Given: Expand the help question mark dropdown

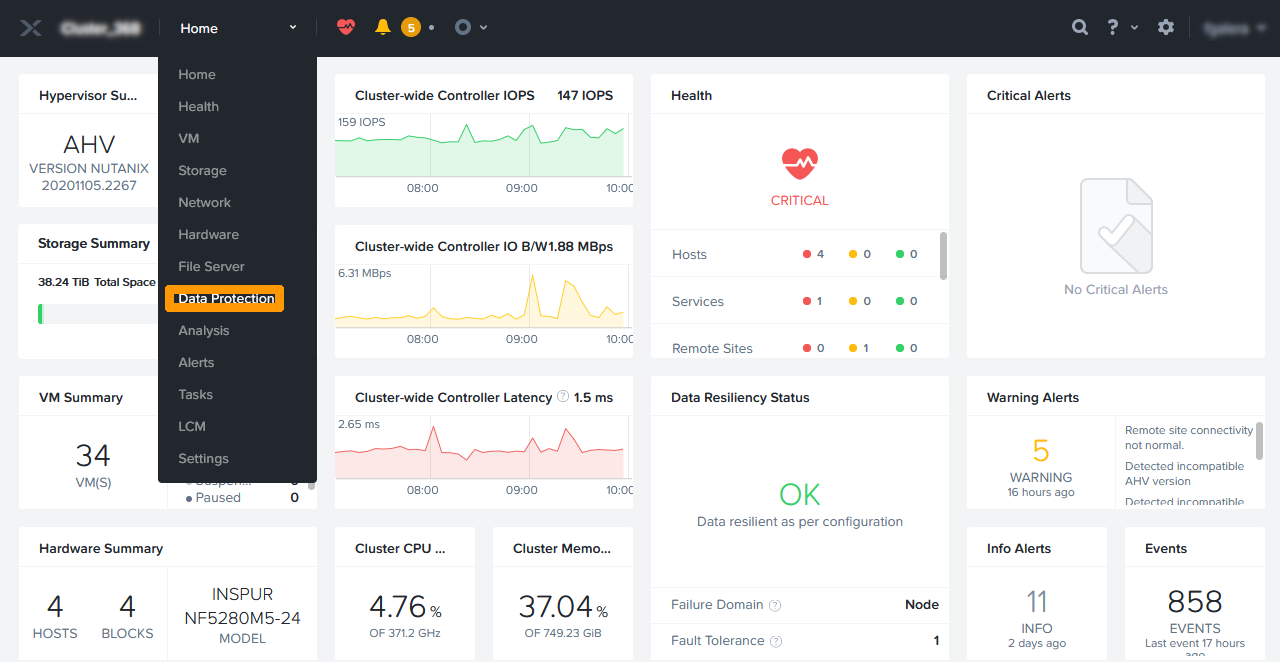Looking at the screenshot, I should pyautogui.click(x=1121, y=27).
